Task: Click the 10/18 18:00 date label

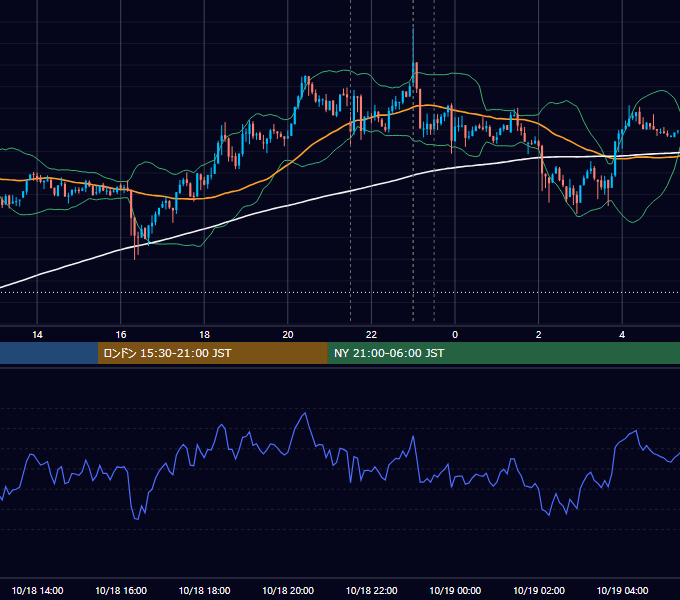Action: tap(204, 590)
